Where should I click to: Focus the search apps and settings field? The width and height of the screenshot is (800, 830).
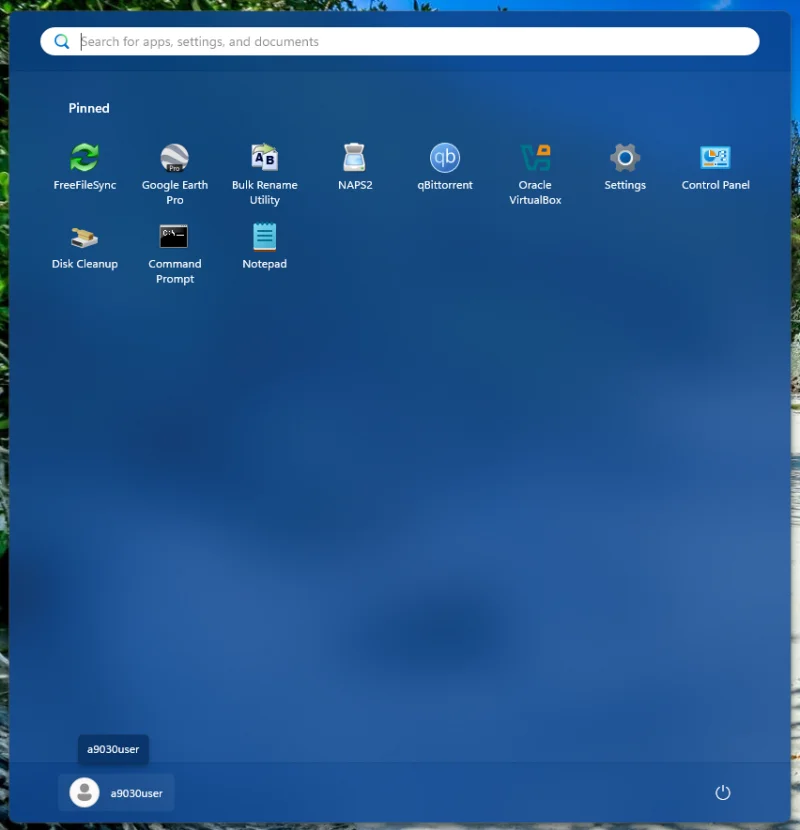click(x=400, y=41)
